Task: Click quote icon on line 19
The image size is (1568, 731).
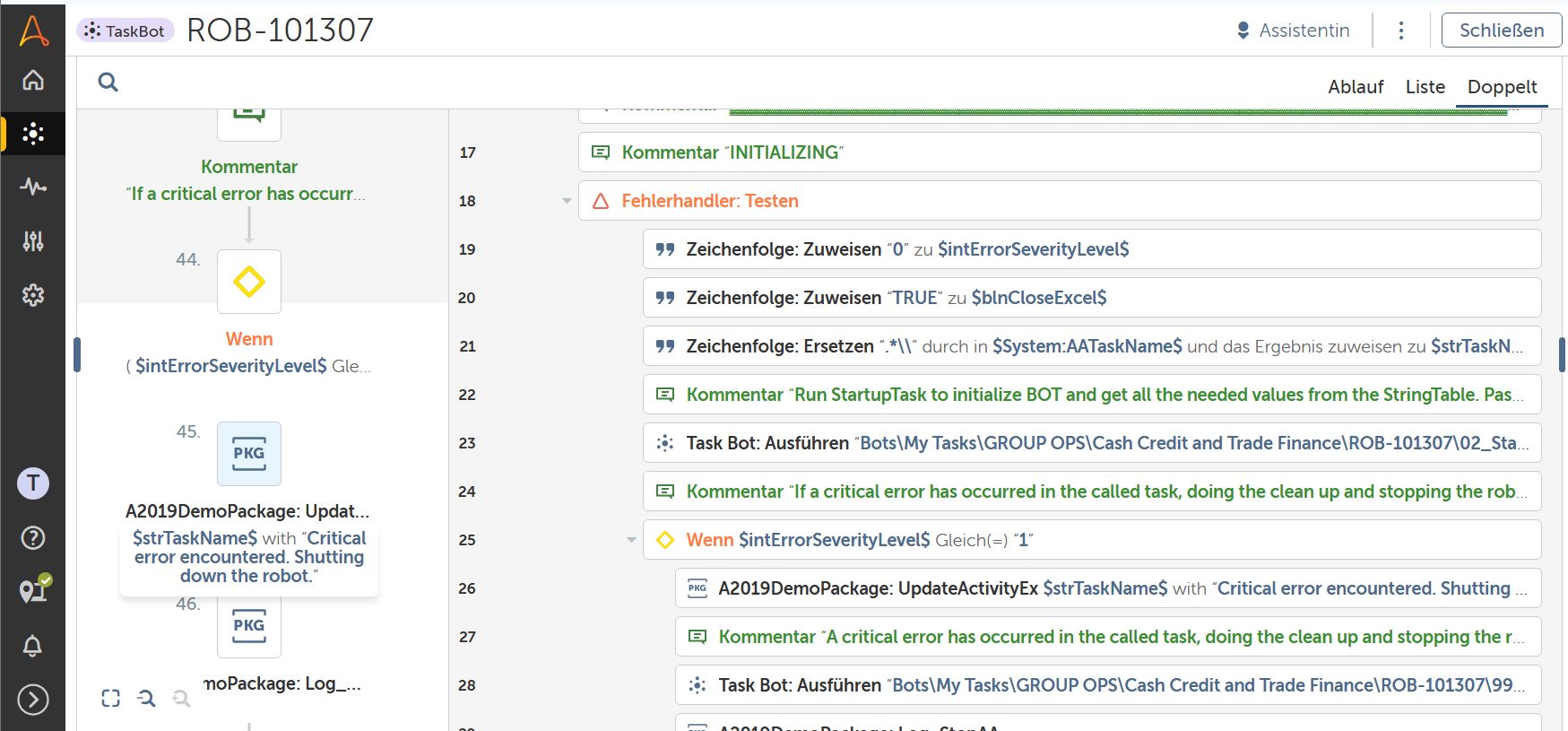Action: (x=665, y=249)
